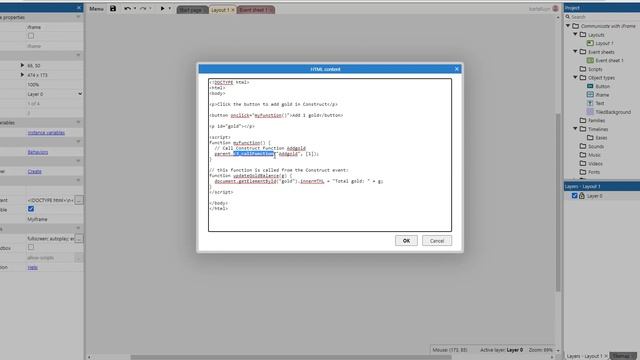Viewport: 640px width, 360px height.
Task: Click Active layer: Layer 0 status text
Action: pyautogui.click(x=501, y=350)
